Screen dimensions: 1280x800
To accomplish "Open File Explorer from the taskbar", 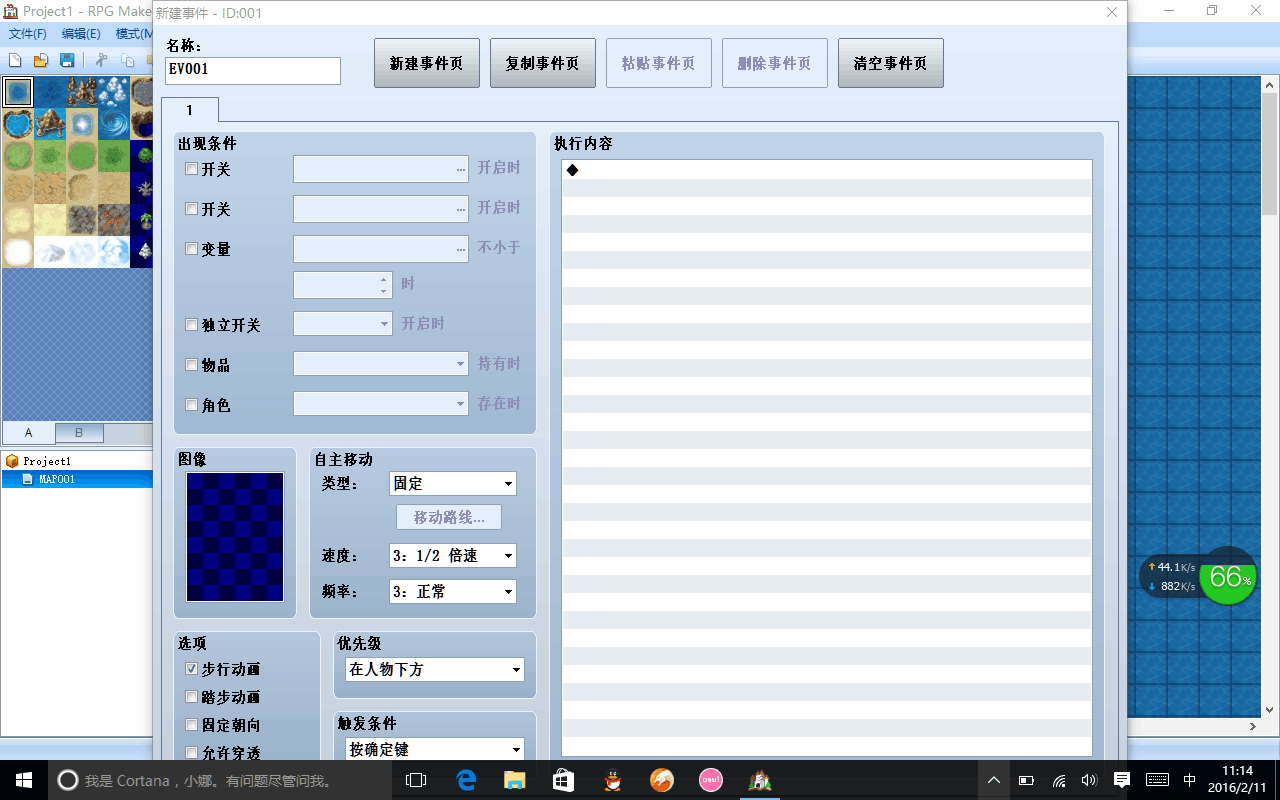I will pos(514,780).
